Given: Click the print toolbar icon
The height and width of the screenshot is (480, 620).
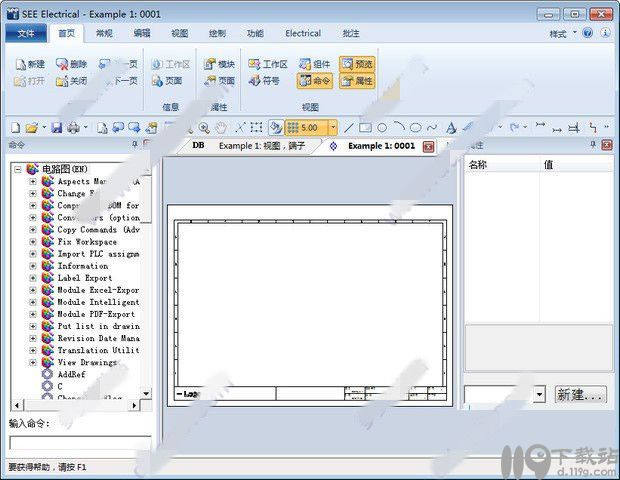Looking at the screenshot, I should [73, 127].
